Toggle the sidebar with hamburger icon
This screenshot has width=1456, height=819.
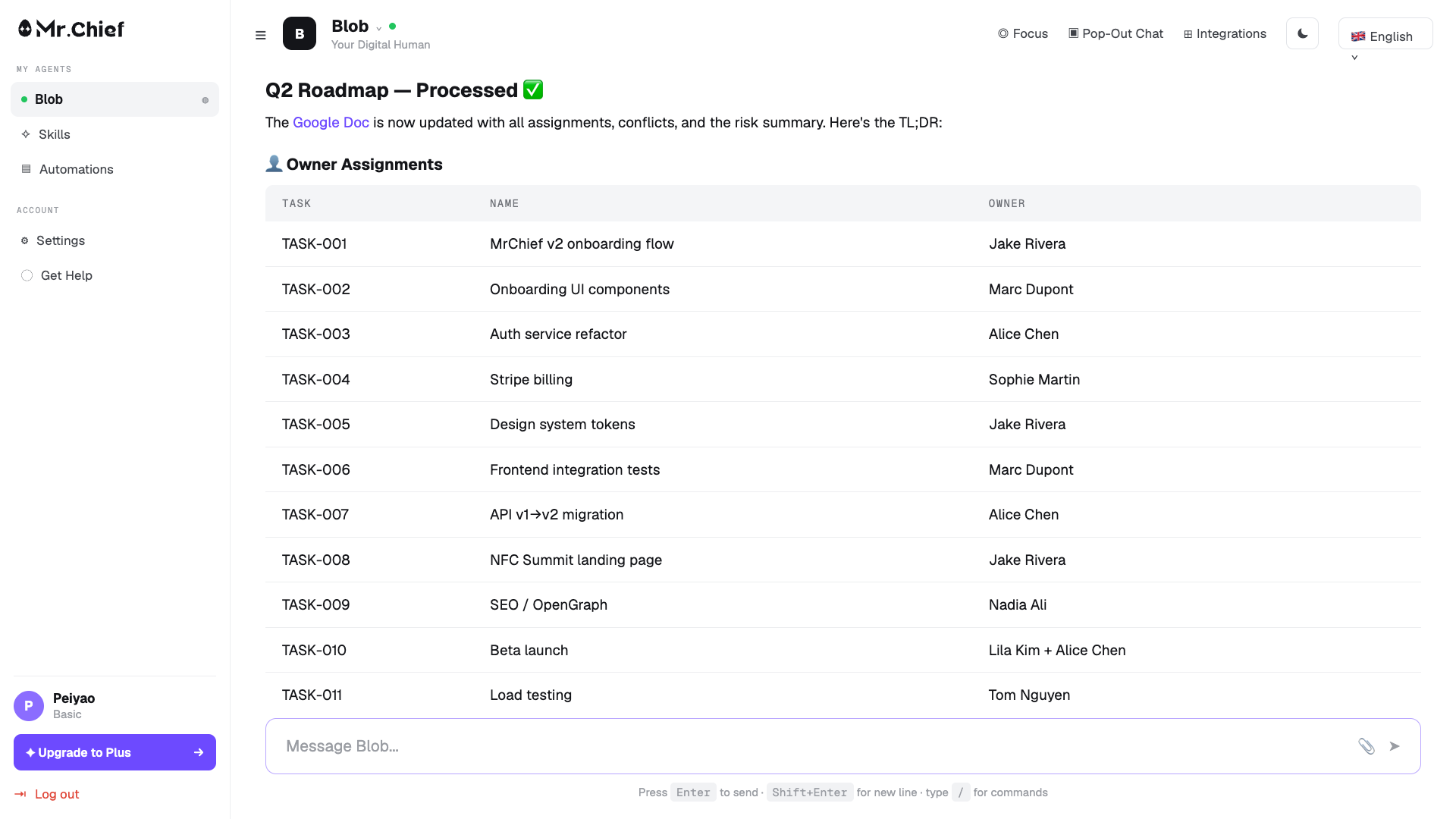261,35
